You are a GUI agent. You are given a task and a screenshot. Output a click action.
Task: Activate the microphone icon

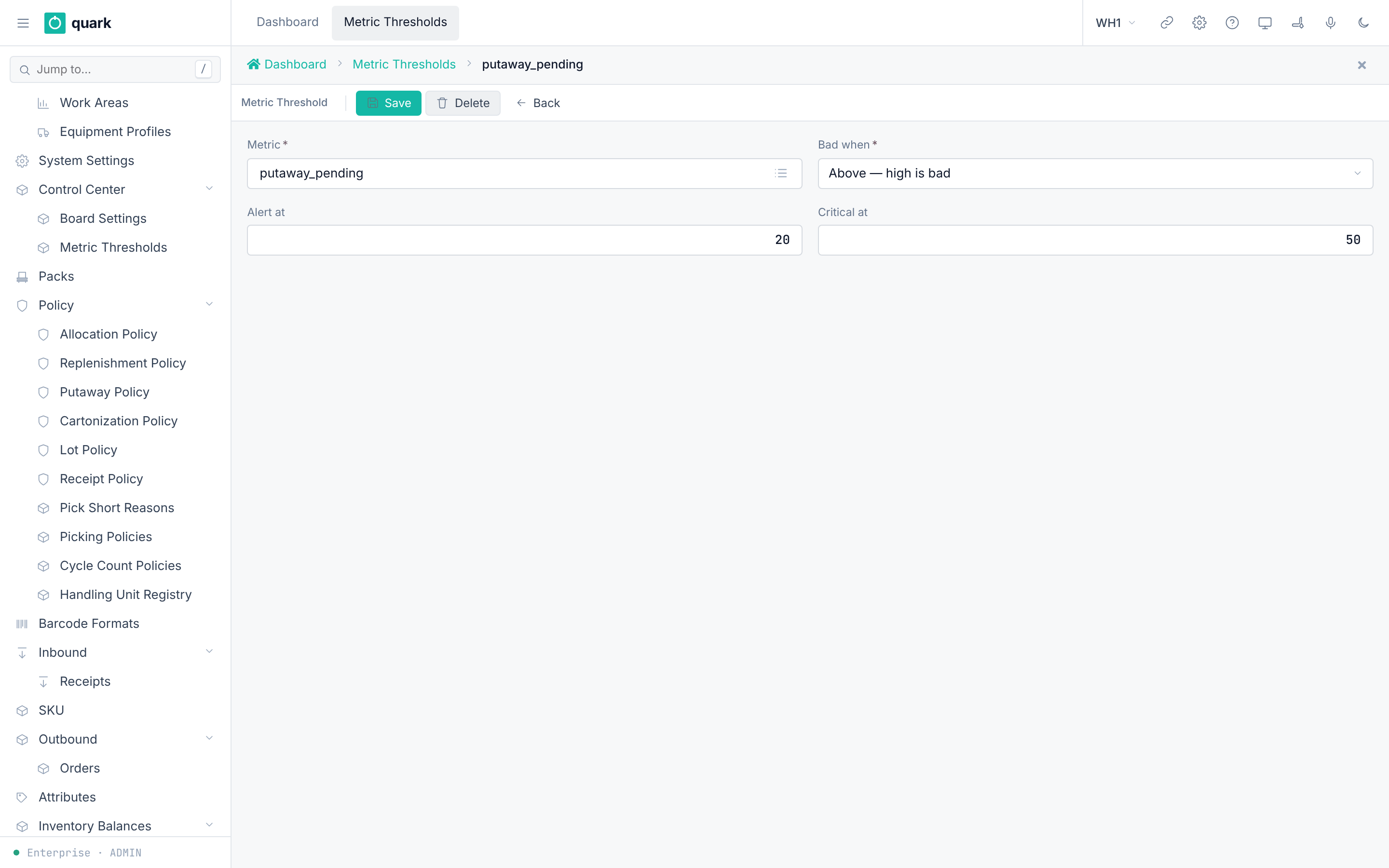(1330, 23)
